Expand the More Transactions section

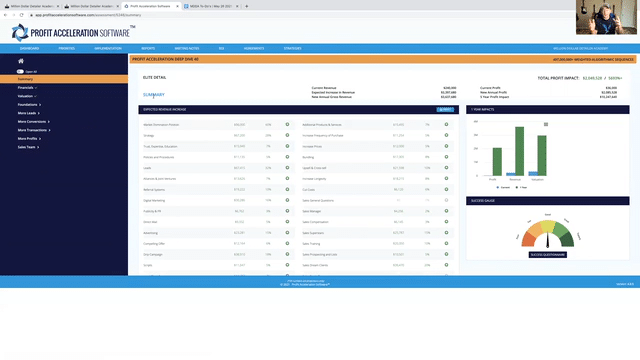(34, 130)
